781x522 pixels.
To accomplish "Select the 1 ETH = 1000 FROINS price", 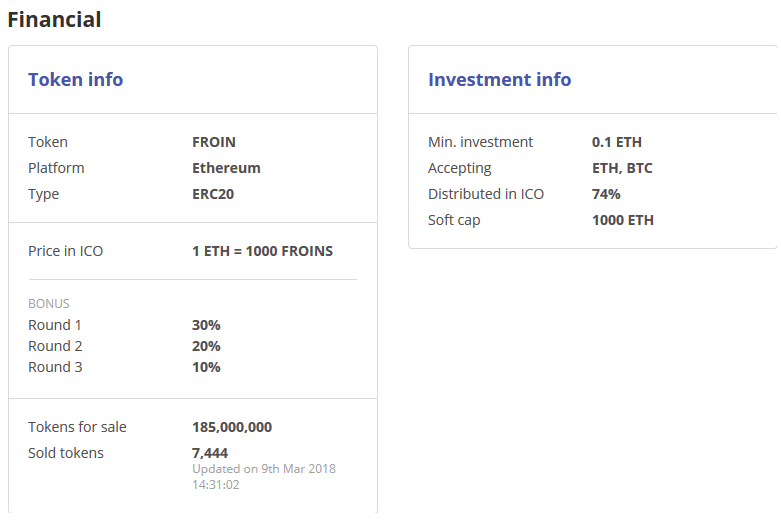I will (262, 251).
